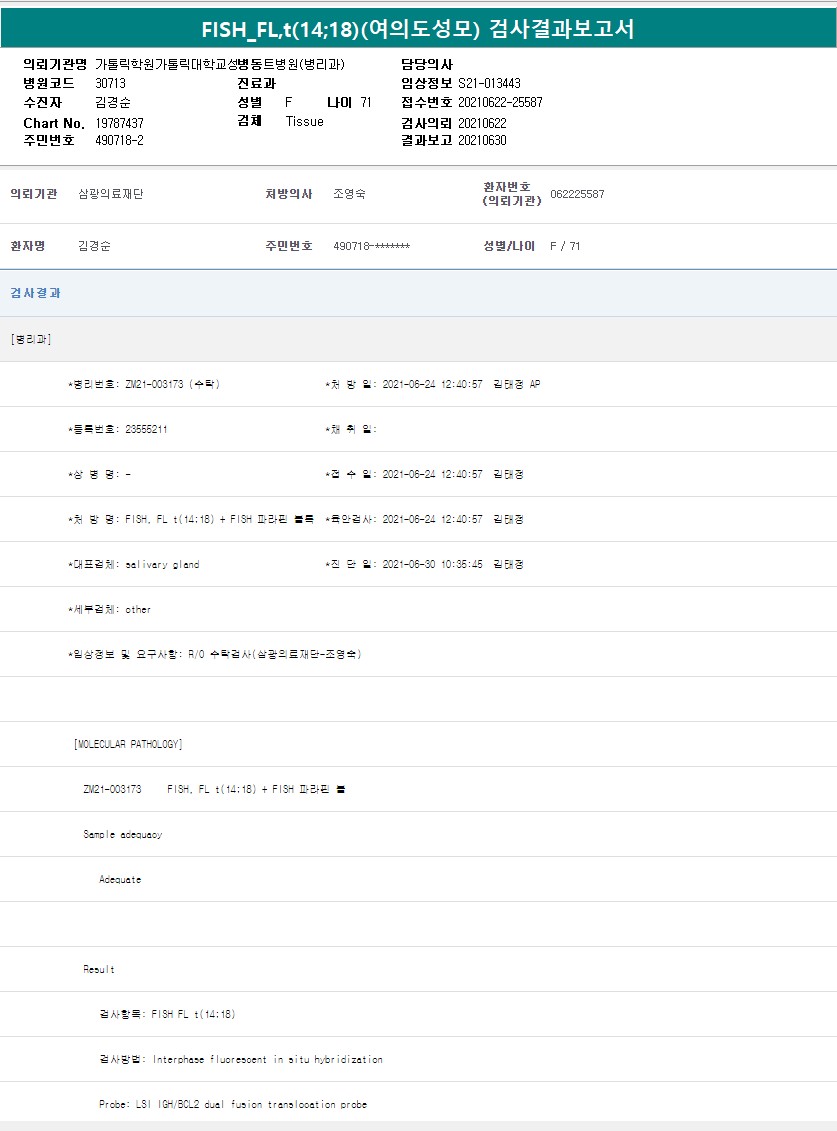Click the Adequate result text
Screen dimensions: 837x1131
click(120, 879)
